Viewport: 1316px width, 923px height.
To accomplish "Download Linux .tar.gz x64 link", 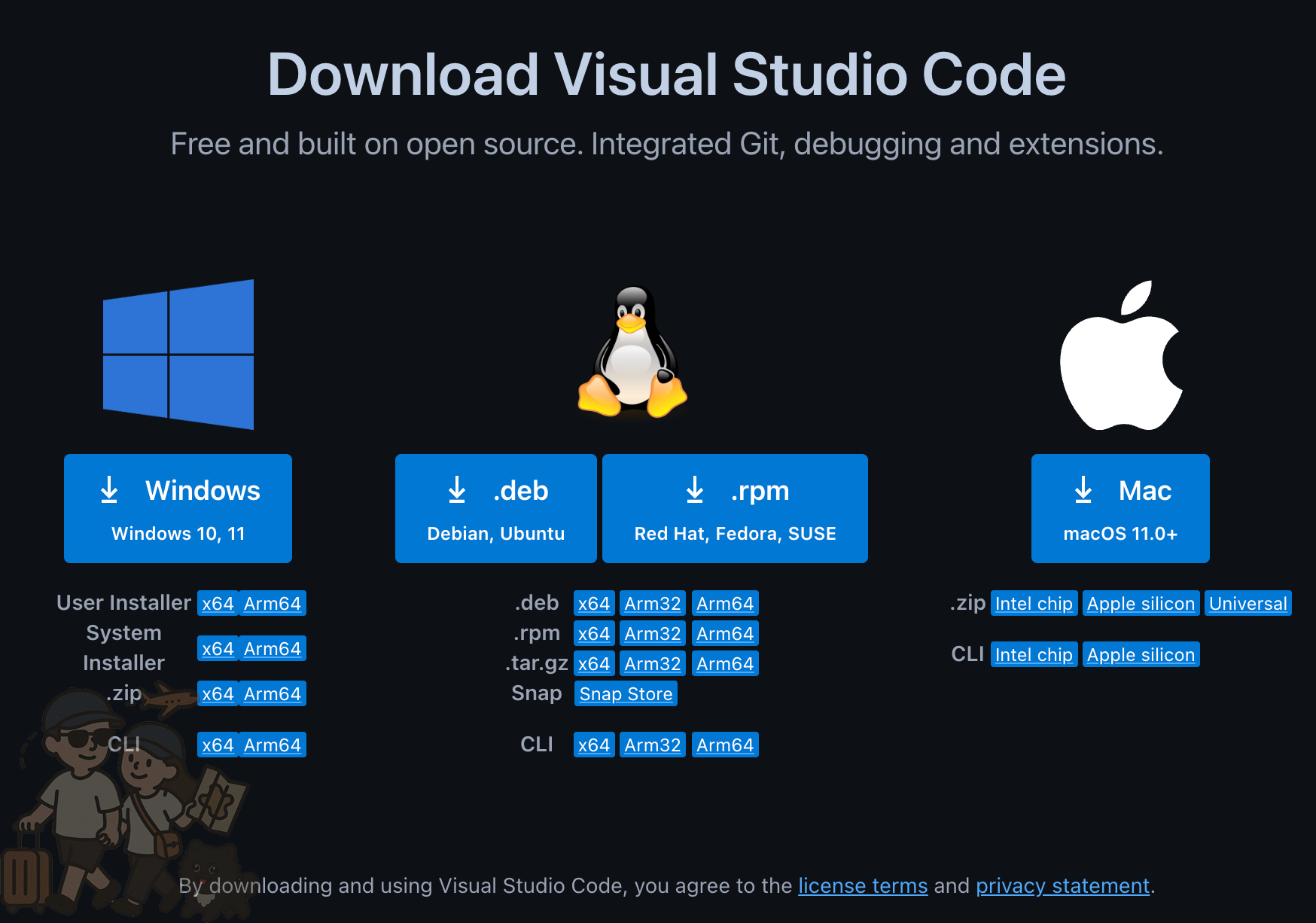I will [594, 663].
